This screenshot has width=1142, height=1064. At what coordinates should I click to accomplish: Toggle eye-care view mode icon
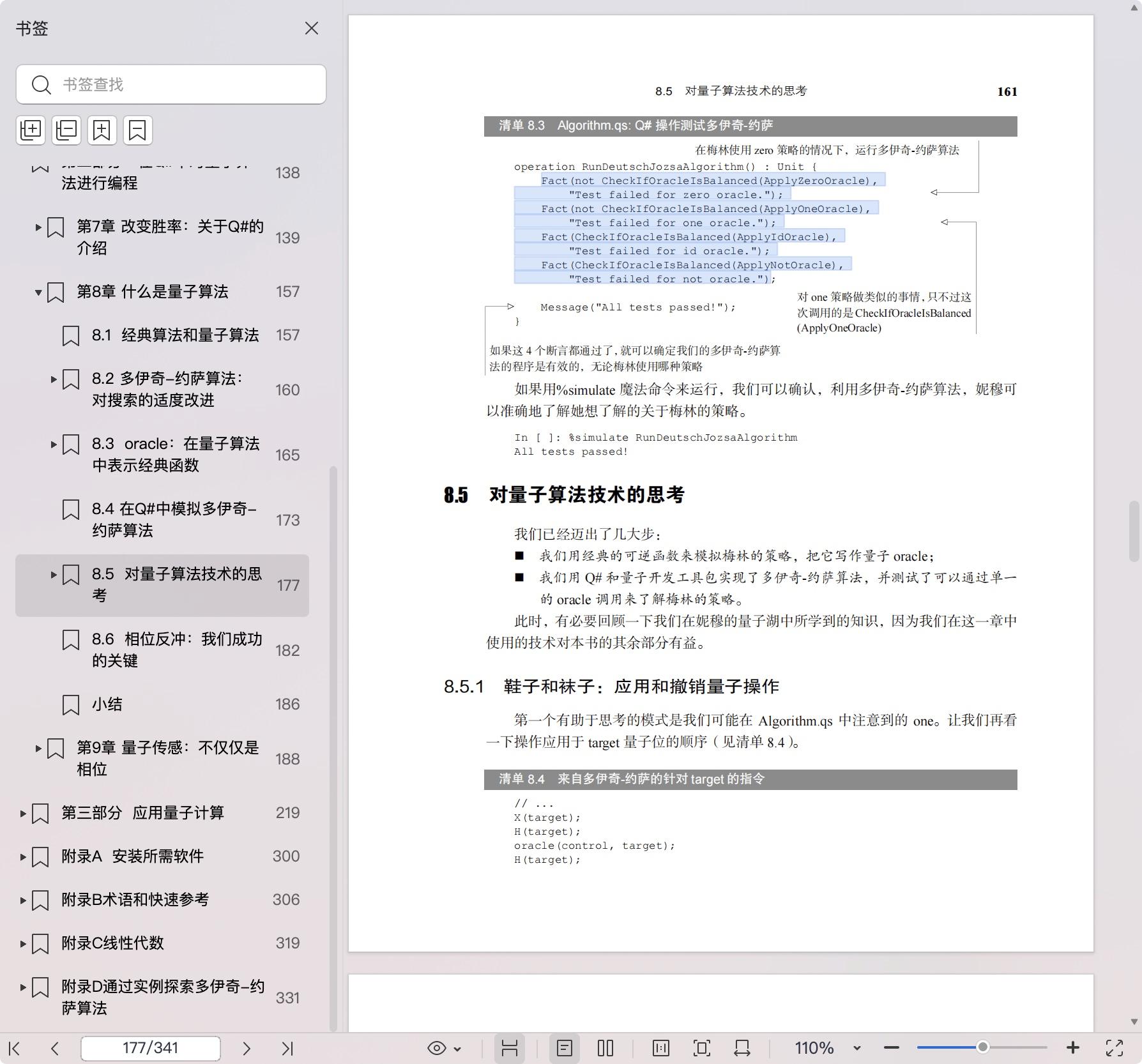coord(437,1048)
